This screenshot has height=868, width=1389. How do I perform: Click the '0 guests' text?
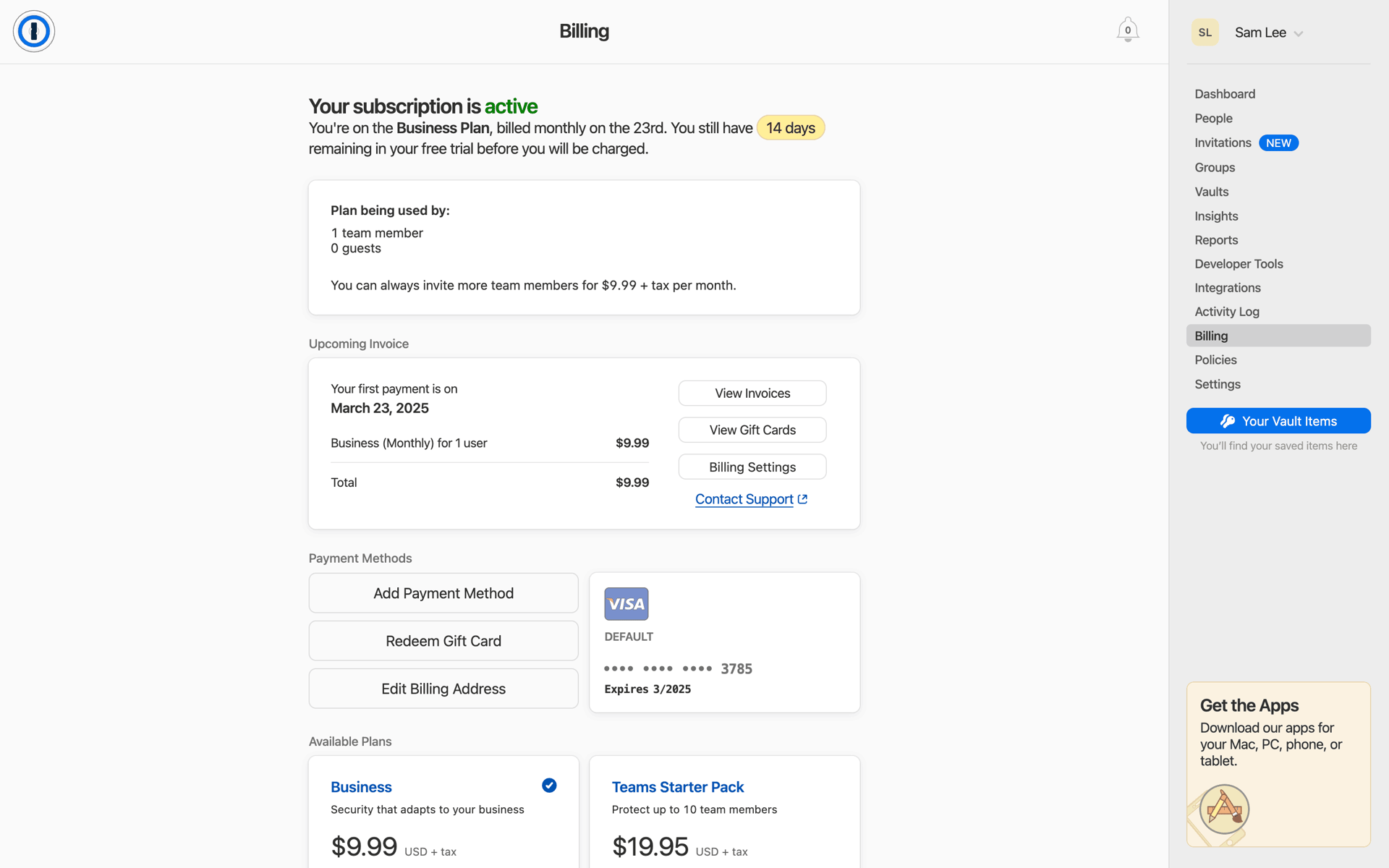click(356, 248)
